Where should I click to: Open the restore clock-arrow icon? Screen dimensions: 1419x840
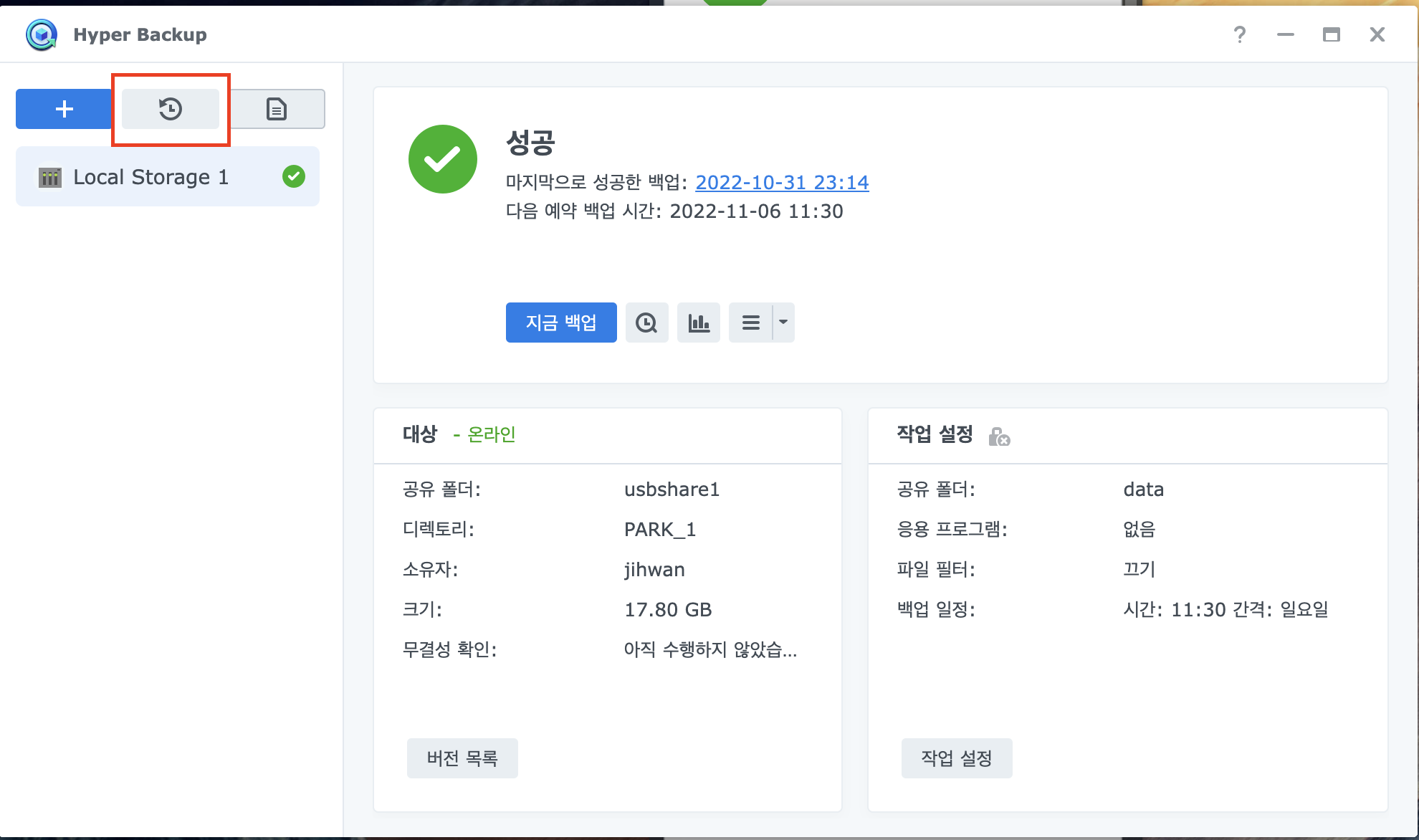[171, 109]
